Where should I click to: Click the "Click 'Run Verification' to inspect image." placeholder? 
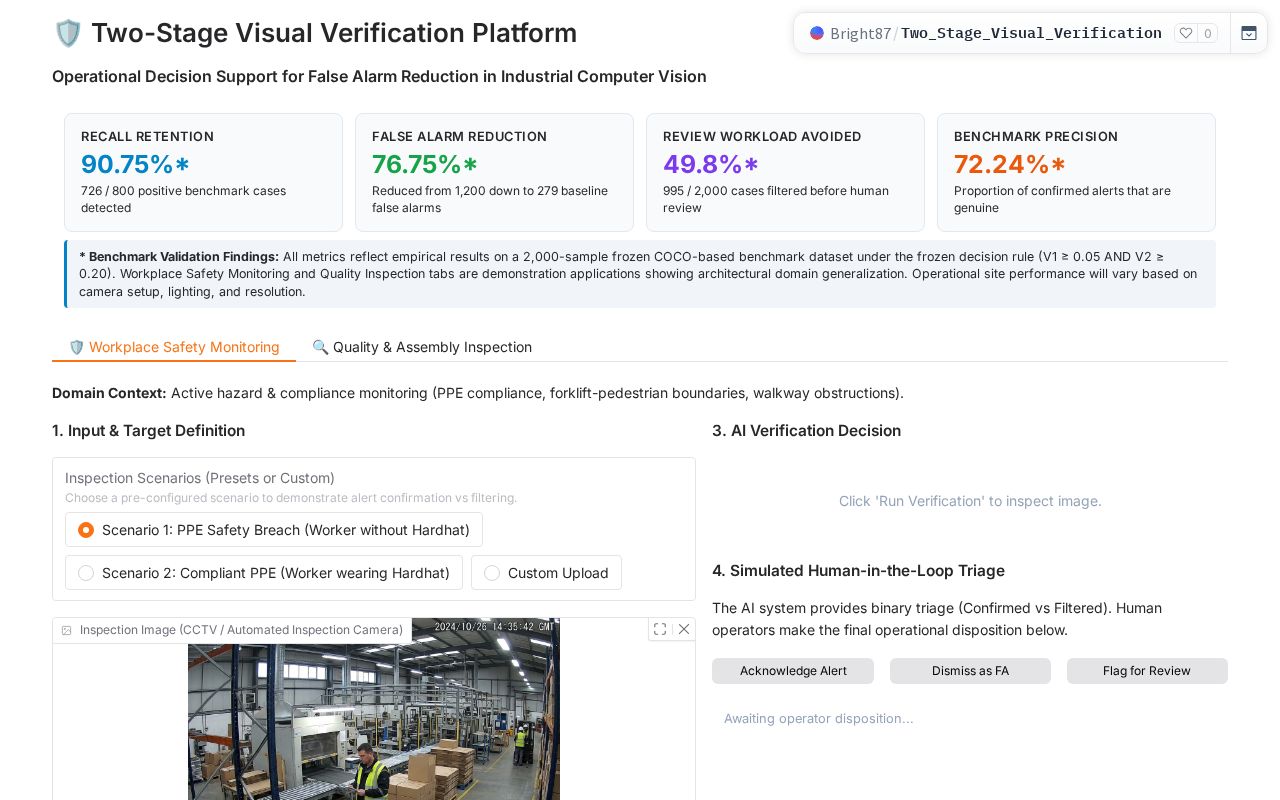click(x=970, y=501)
